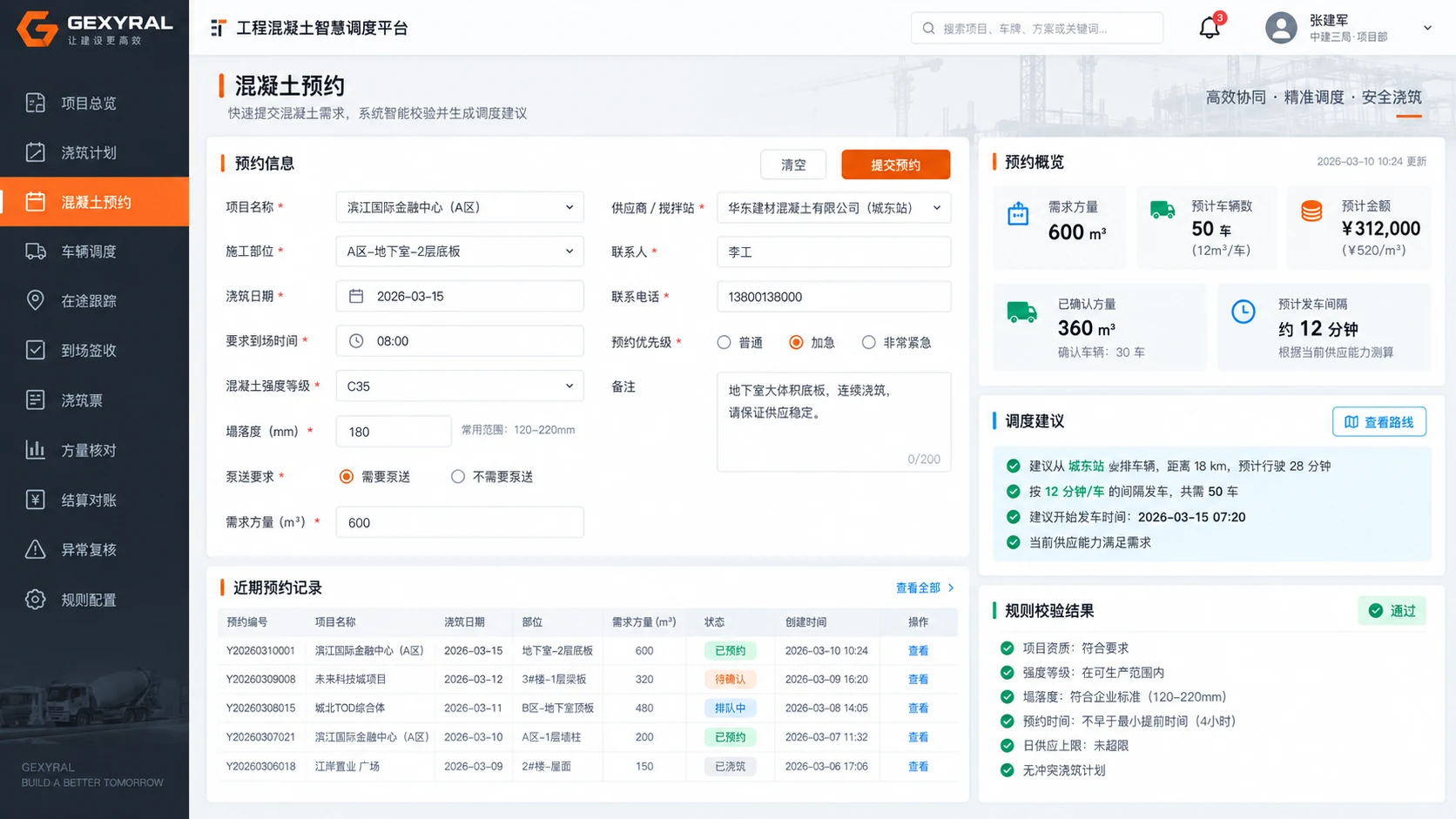The image size is (1456, 819).
Task: Click the 需求方量 overview card icon
Action: 1018,214
